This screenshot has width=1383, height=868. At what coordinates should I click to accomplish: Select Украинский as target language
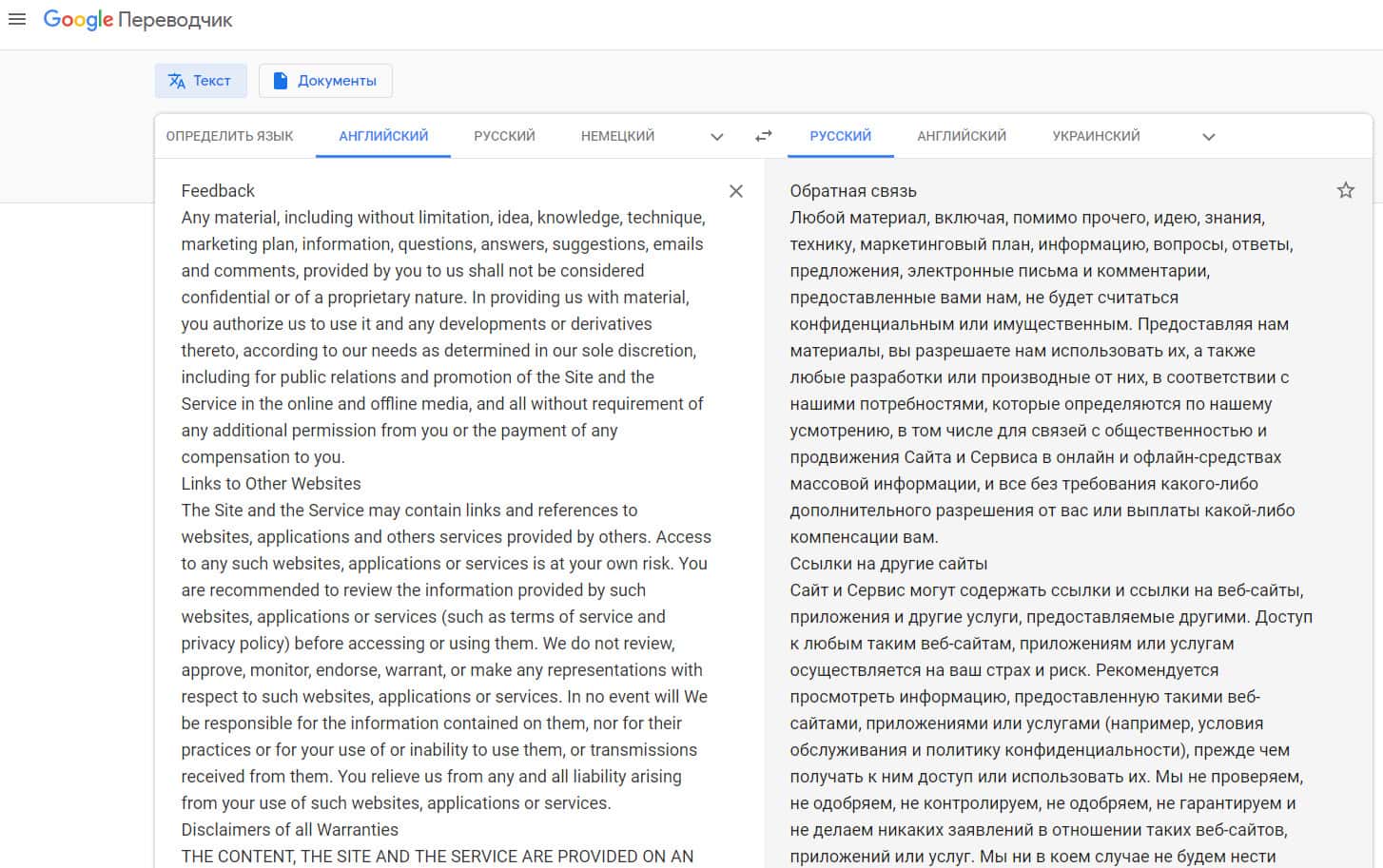click(x=1096, y=136)
